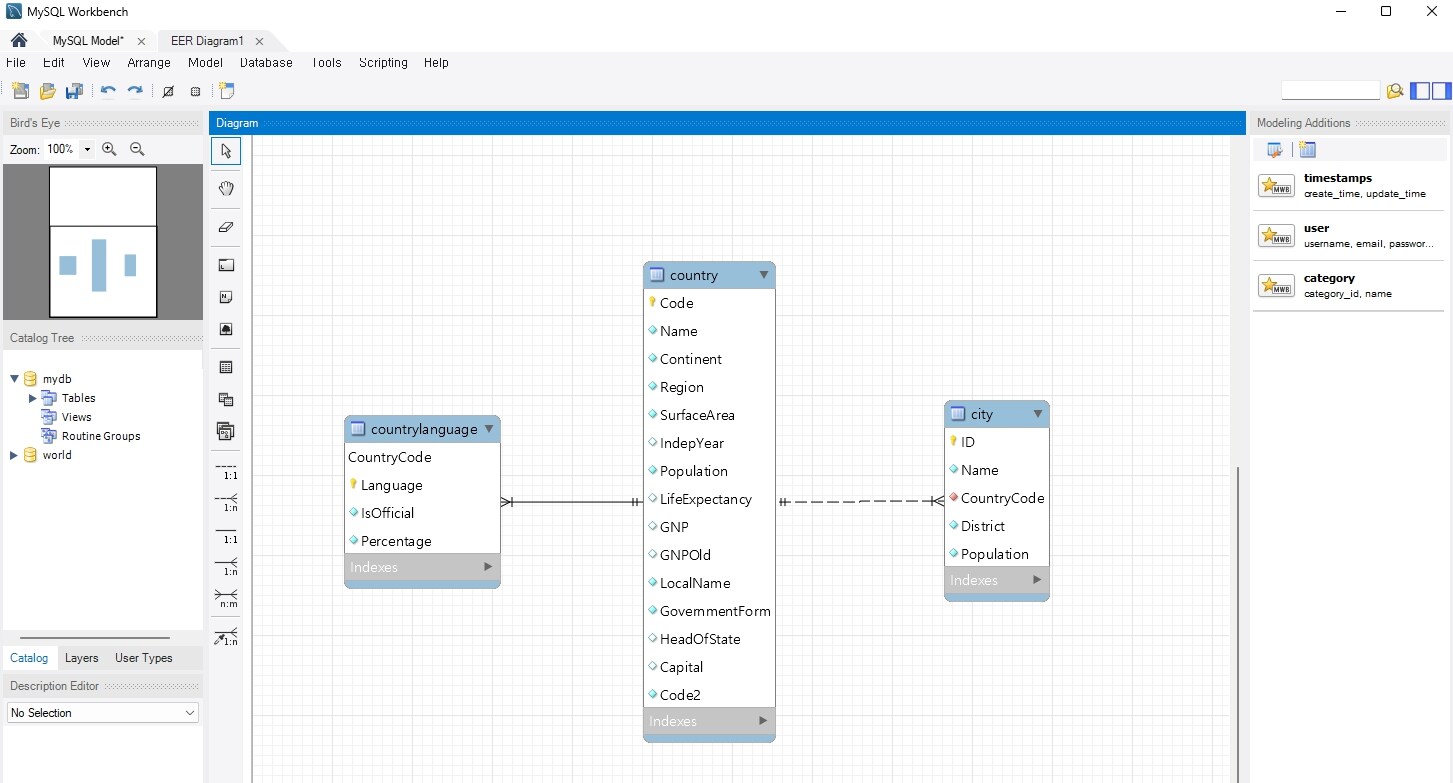
Task: Select non-identifying 1:n relationship tool
Action: coord(227,502)
